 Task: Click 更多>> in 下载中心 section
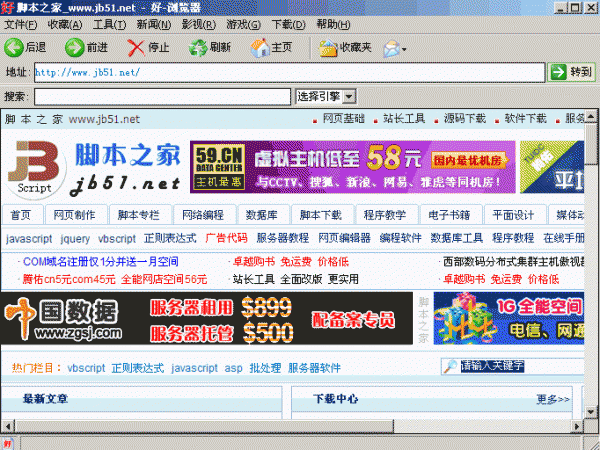pyautogui.click(x=553, y=399)
